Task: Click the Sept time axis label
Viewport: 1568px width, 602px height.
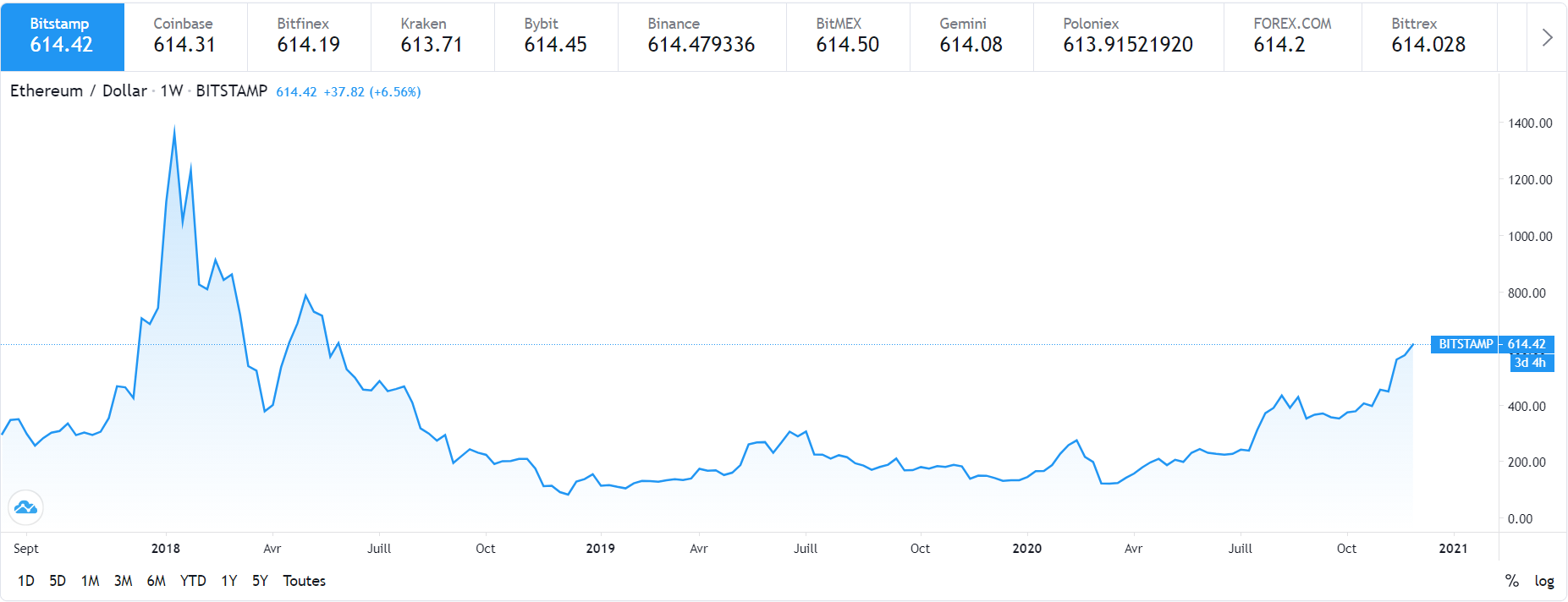Action: [26, 549]
